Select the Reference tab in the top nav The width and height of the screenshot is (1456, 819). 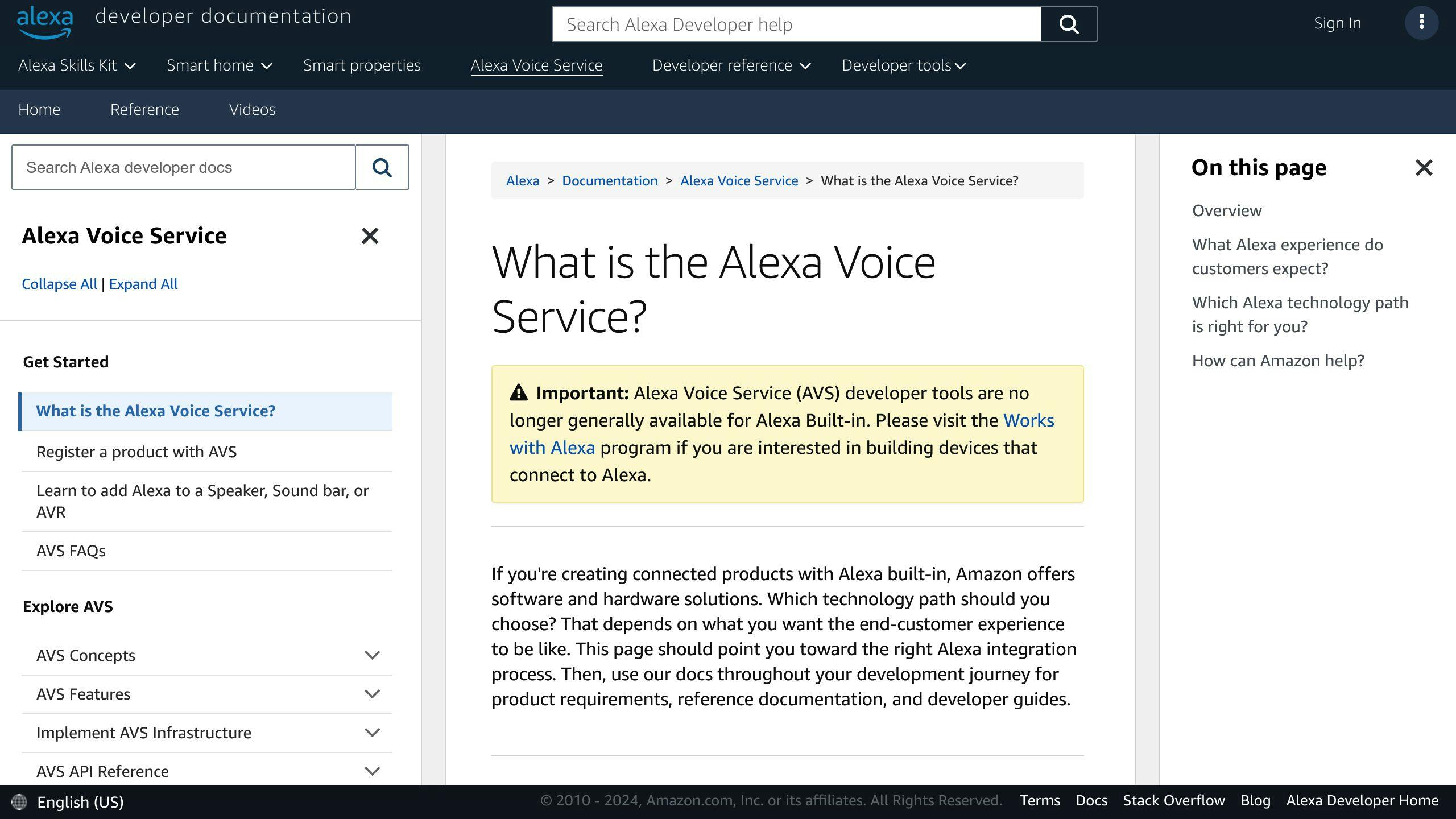[145, 110]
